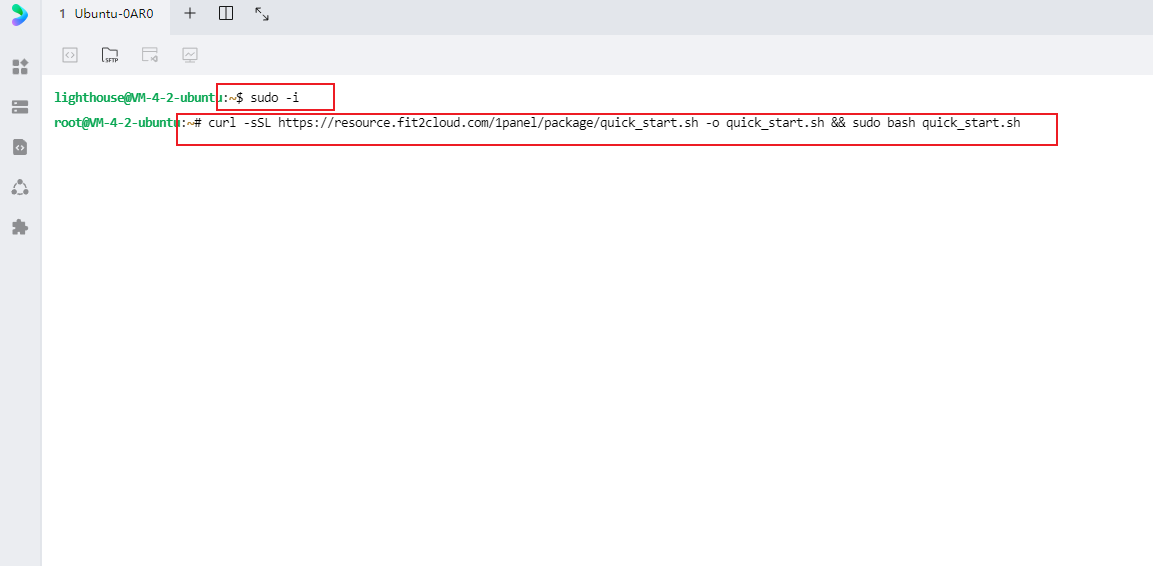Expand terminal to fullscreen with arrows icon
Image resolution: width=1153 pixels, height=566 pixels.
(x=262, y=13)
